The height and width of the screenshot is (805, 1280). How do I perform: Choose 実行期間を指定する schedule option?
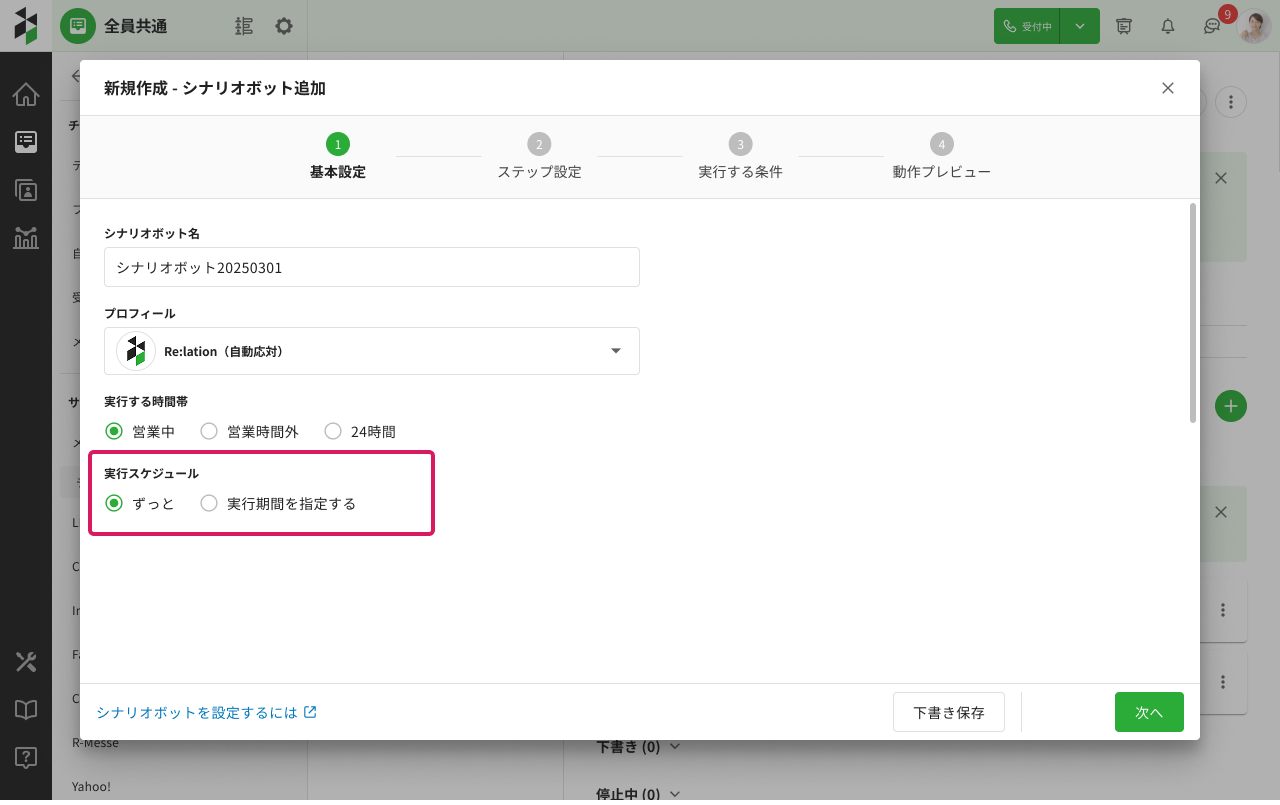209,504
